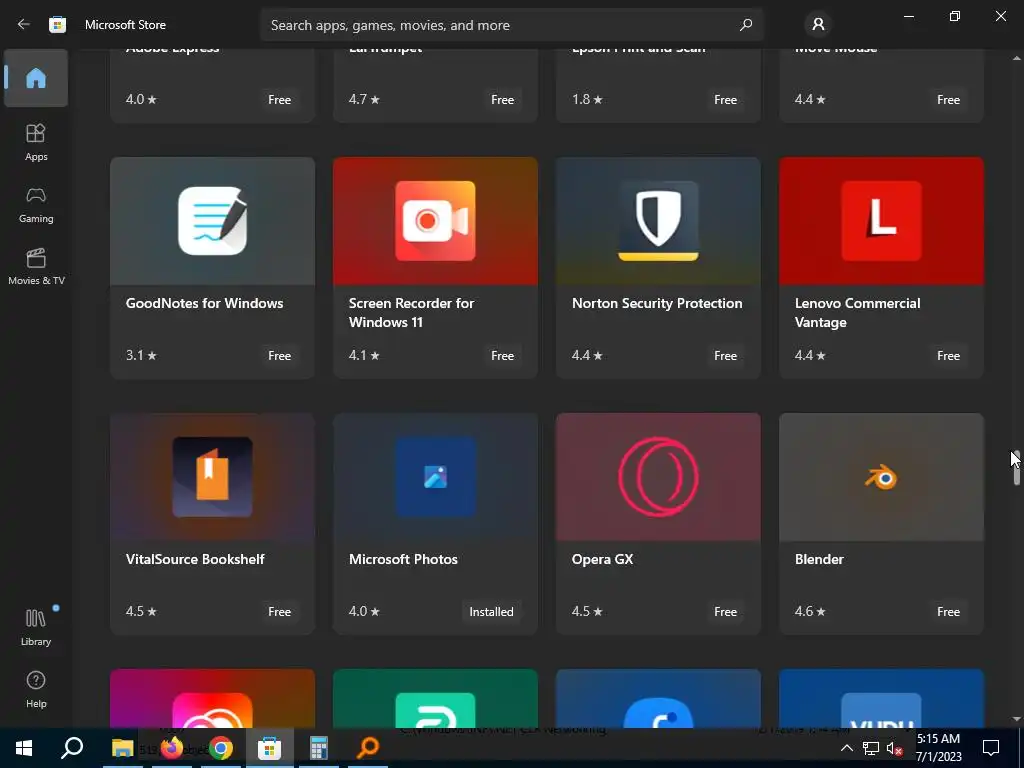
Task: Click the orange magnifier taskbar app icon
Action: click(x=368, y=748)
